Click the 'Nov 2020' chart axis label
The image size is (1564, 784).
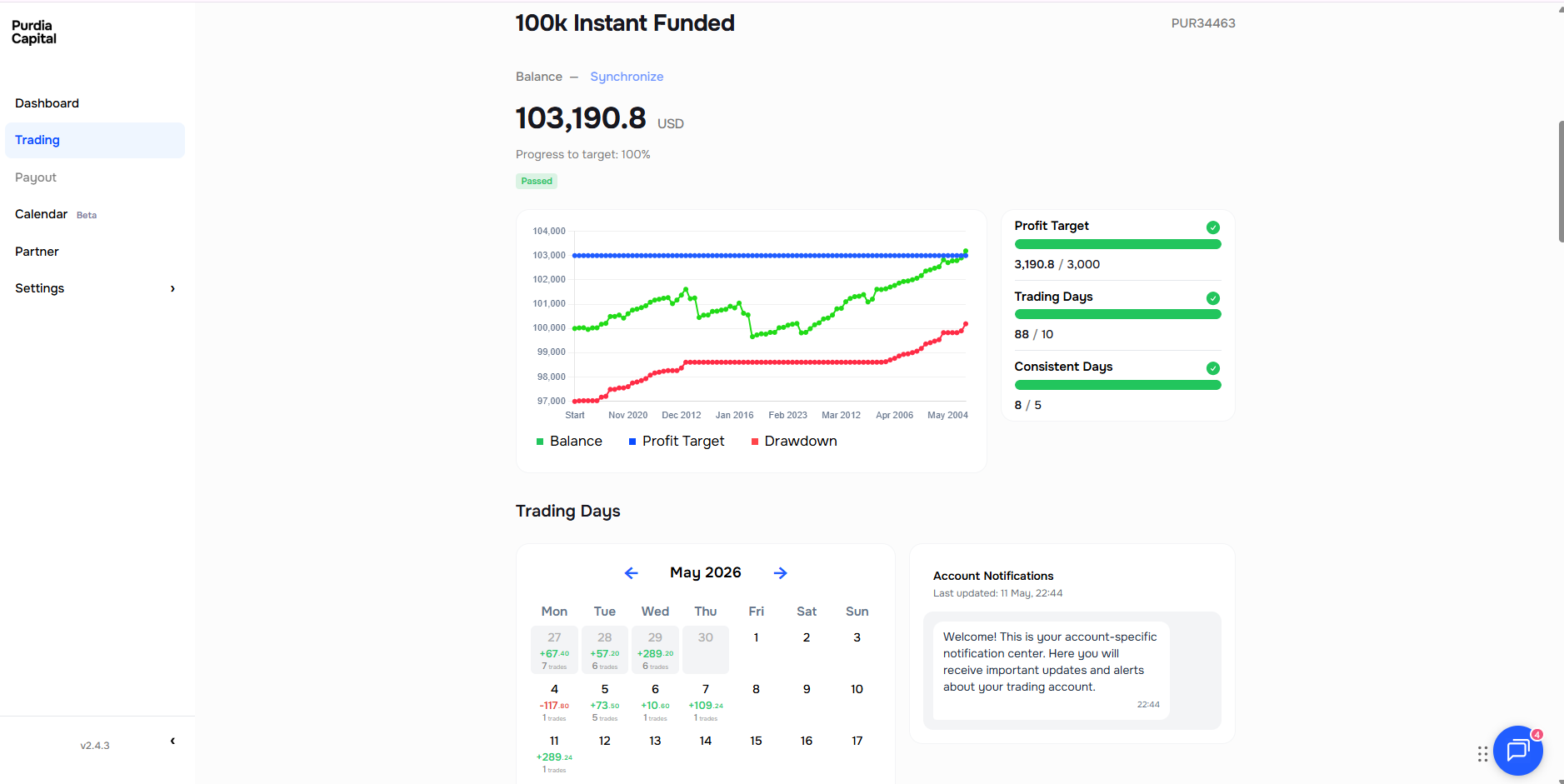tap(627, 416)
